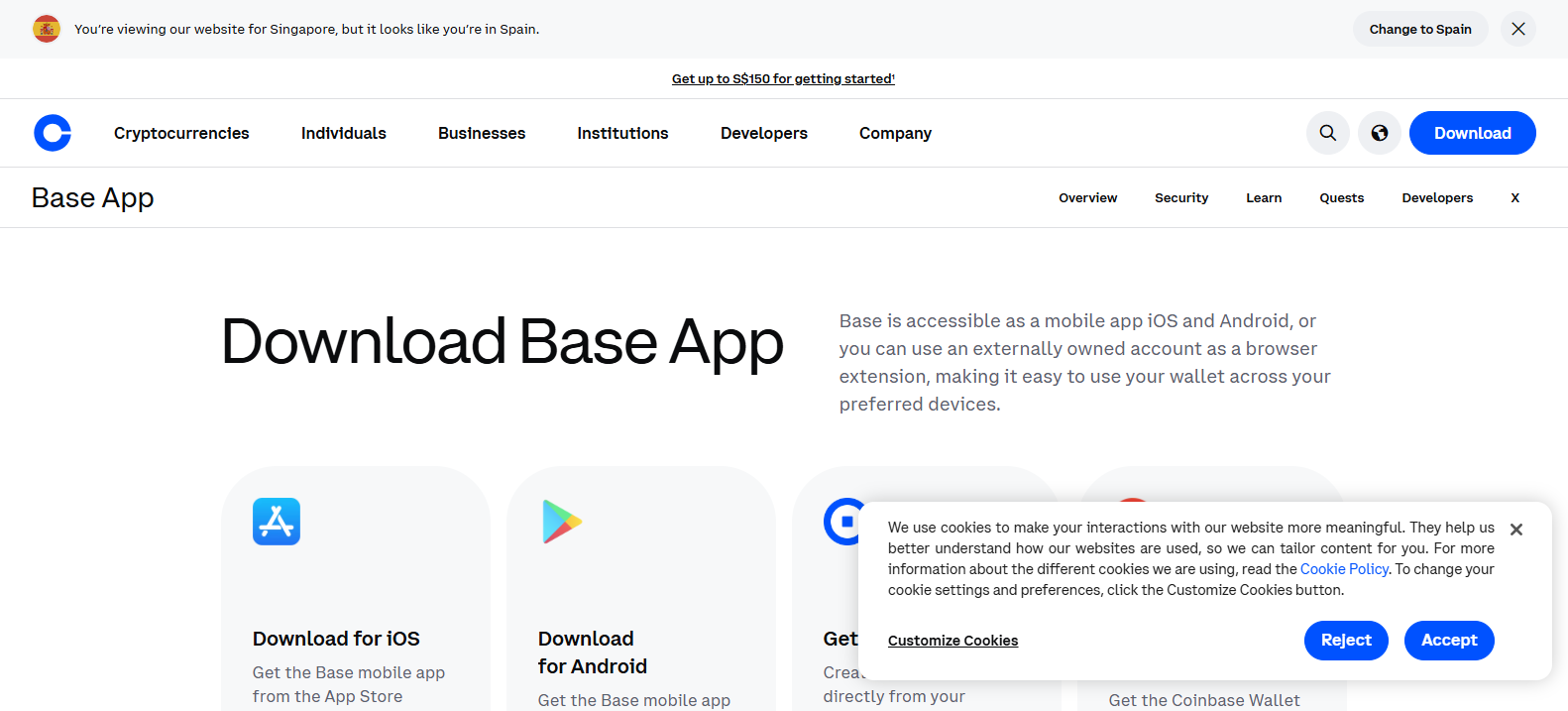Viewport: 1568px width, 711px height.
Task: Open the Cookie Policy link
Action: pyautogui.click(x=1344, y=569)
